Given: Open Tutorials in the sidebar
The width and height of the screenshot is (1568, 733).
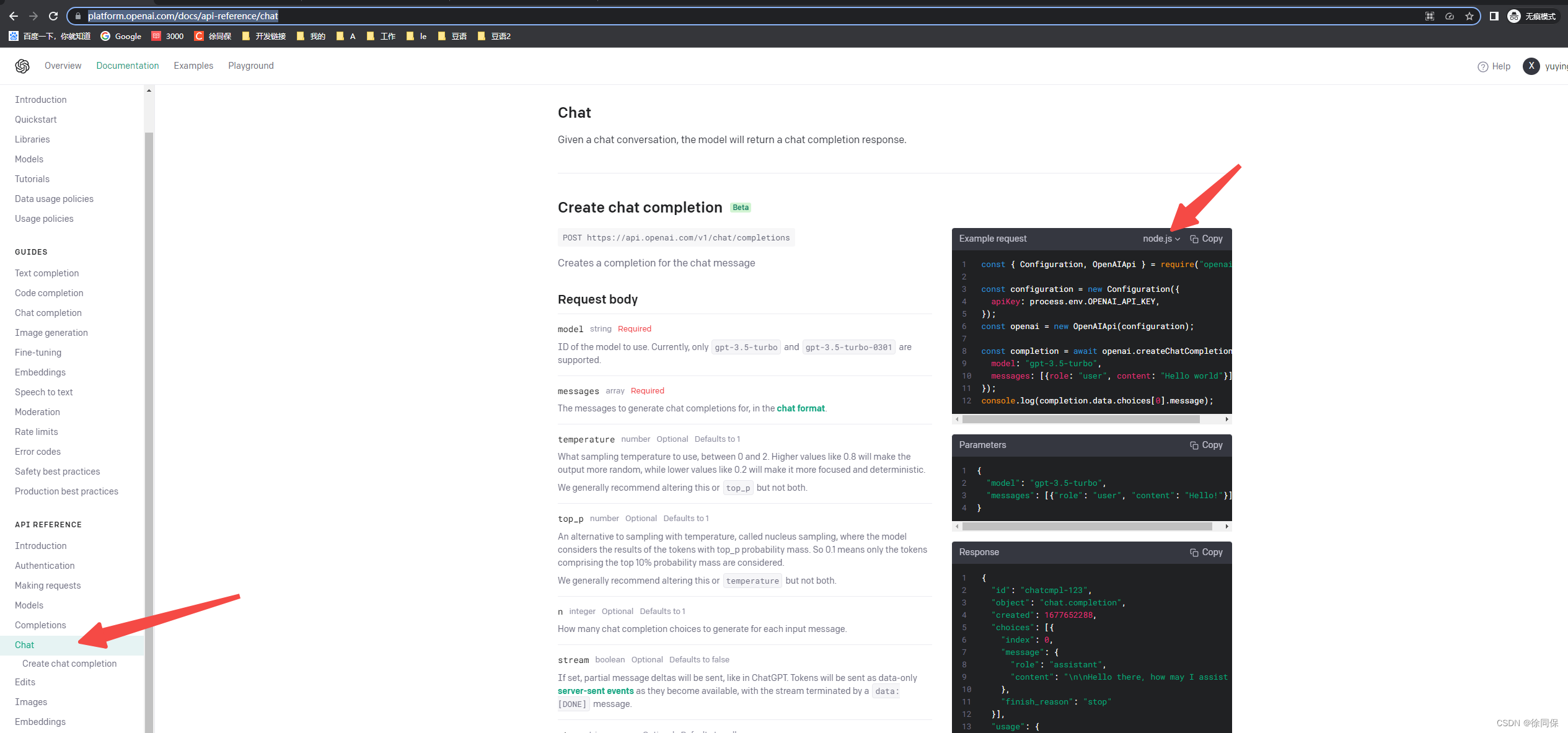Looking at the screenshot, I should coord(32,179).
